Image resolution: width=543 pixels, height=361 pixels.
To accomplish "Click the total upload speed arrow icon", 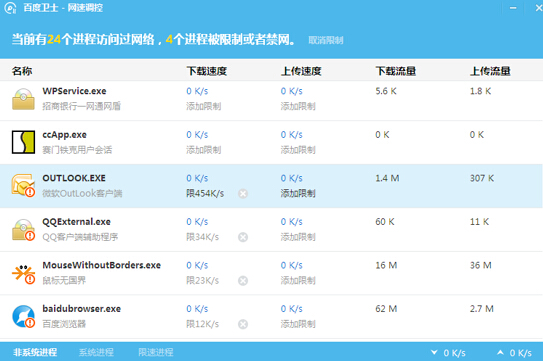I will [x=500, y=353].
